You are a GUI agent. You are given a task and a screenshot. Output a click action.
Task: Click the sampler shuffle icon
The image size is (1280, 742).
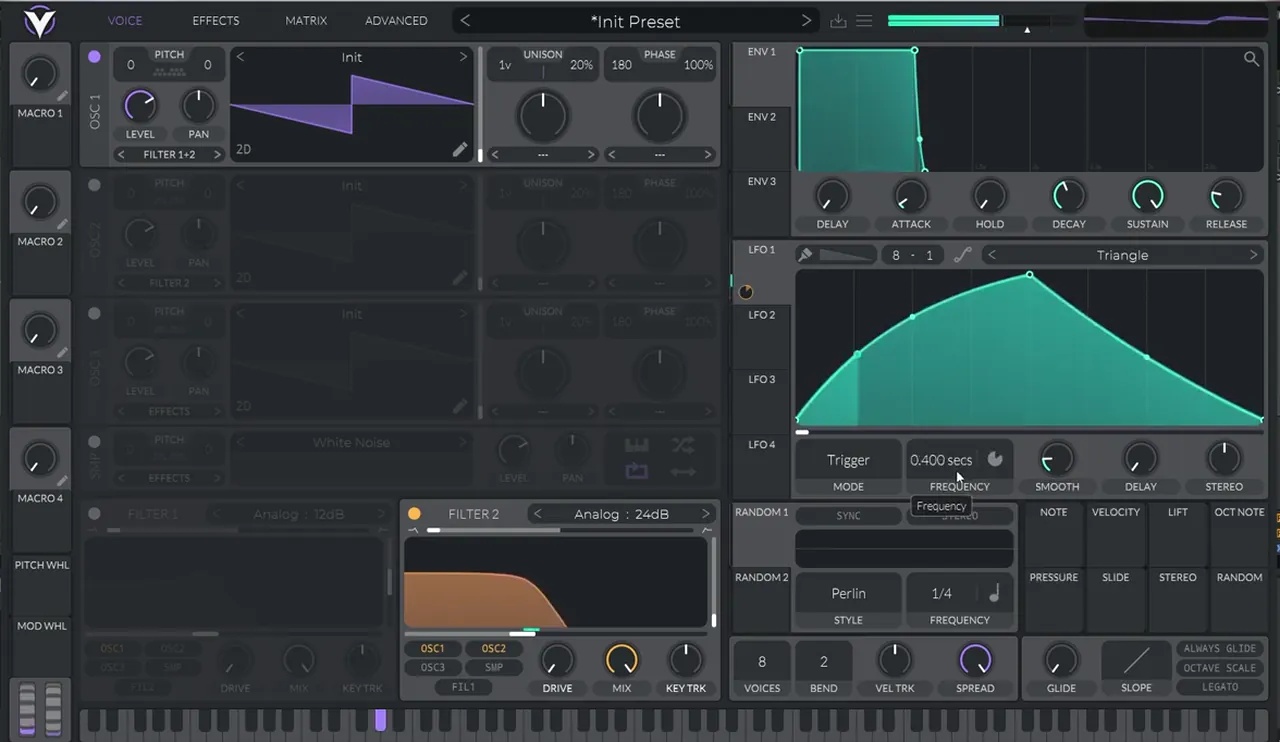point(683,446)
